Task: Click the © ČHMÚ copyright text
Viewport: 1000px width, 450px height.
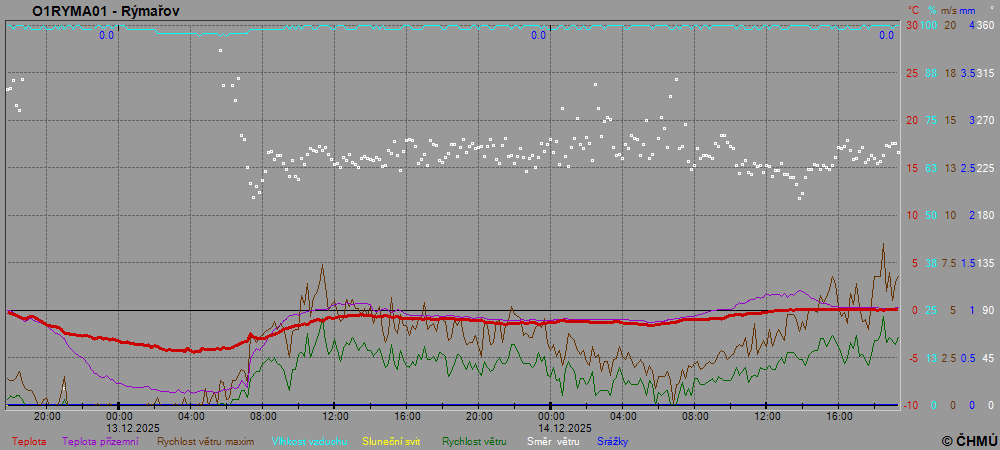Action: pyautogui.click(x=969, y=440)
